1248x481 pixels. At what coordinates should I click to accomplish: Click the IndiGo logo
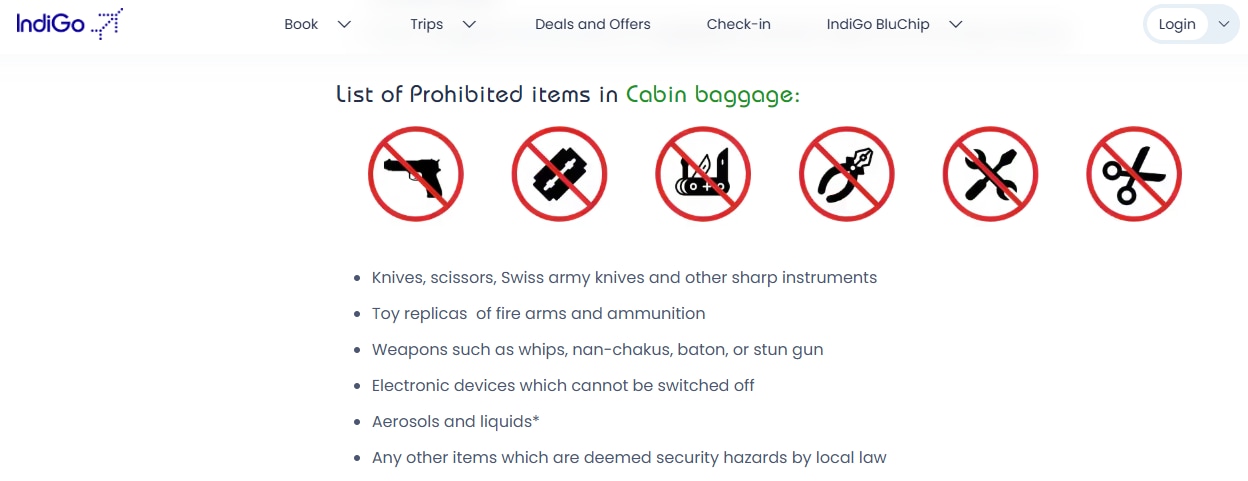(69, 23)
